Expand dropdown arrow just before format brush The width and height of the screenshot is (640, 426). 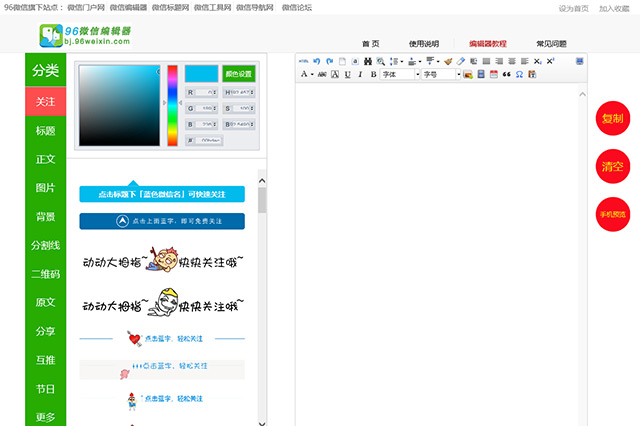coord(438,62)
